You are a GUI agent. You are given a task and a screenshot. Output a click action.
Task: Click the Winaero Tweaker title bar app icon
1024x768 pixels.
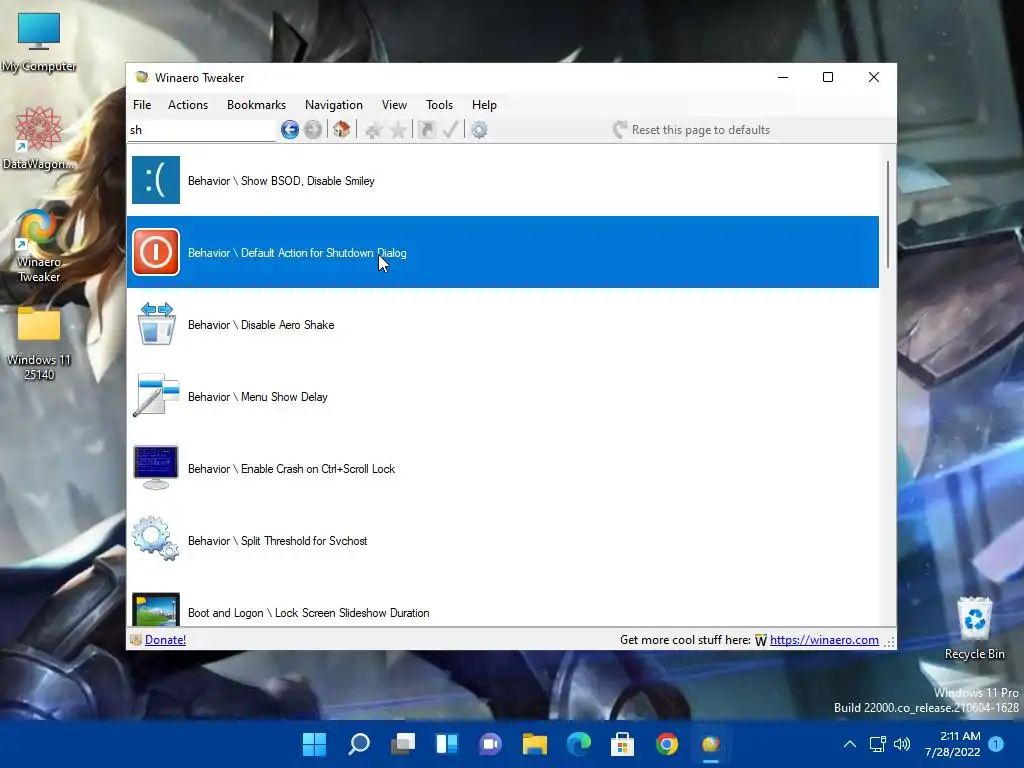pos(142,77)
